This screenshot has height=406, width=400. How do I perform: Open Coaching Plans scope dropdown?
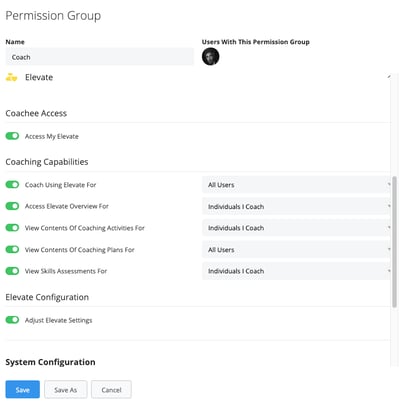296,250
